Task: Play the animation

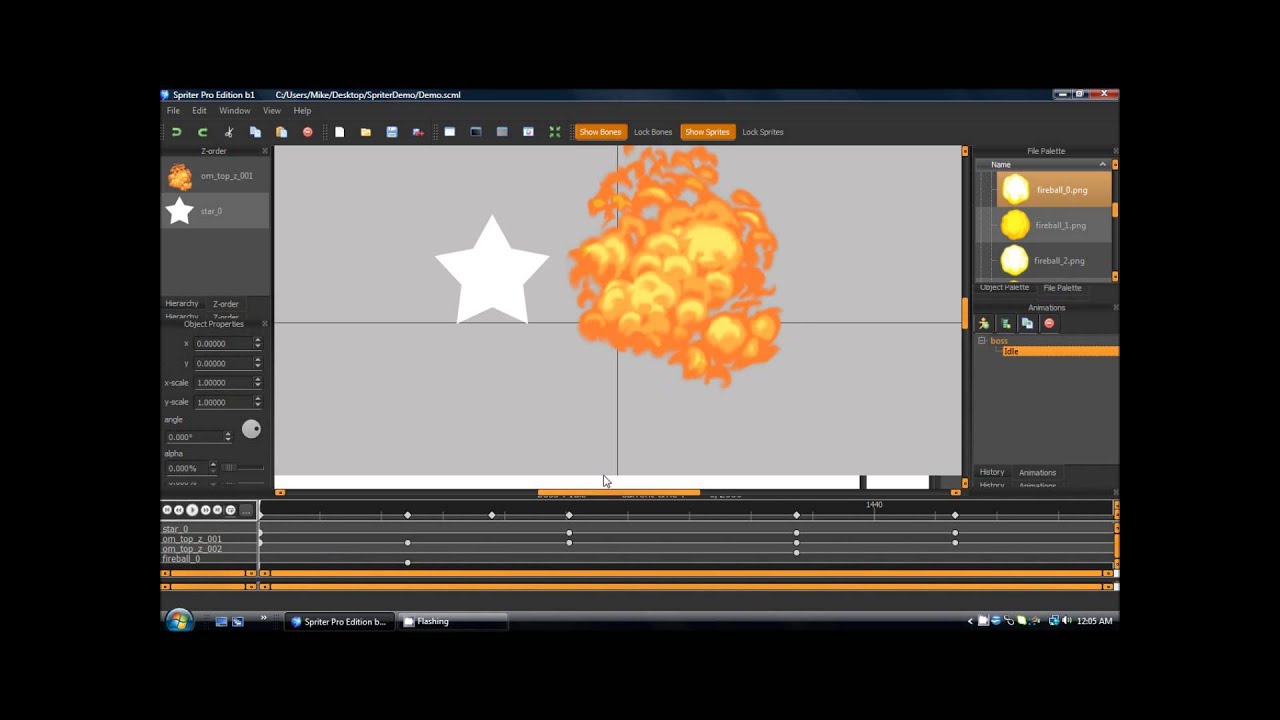Action: pos(192,510)
